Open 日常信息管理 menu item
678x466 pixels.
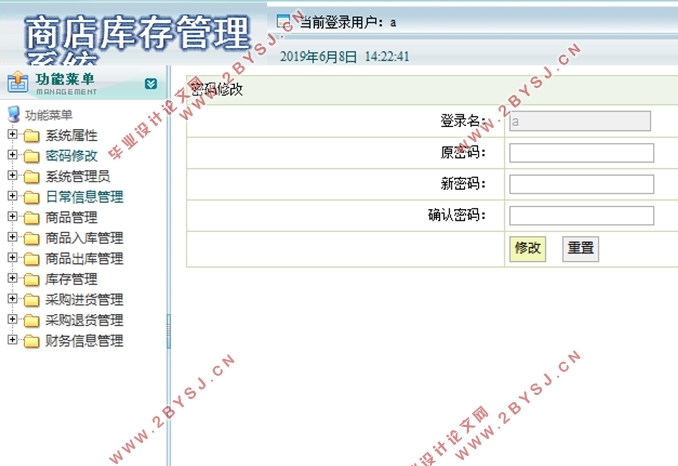point(84,197)
